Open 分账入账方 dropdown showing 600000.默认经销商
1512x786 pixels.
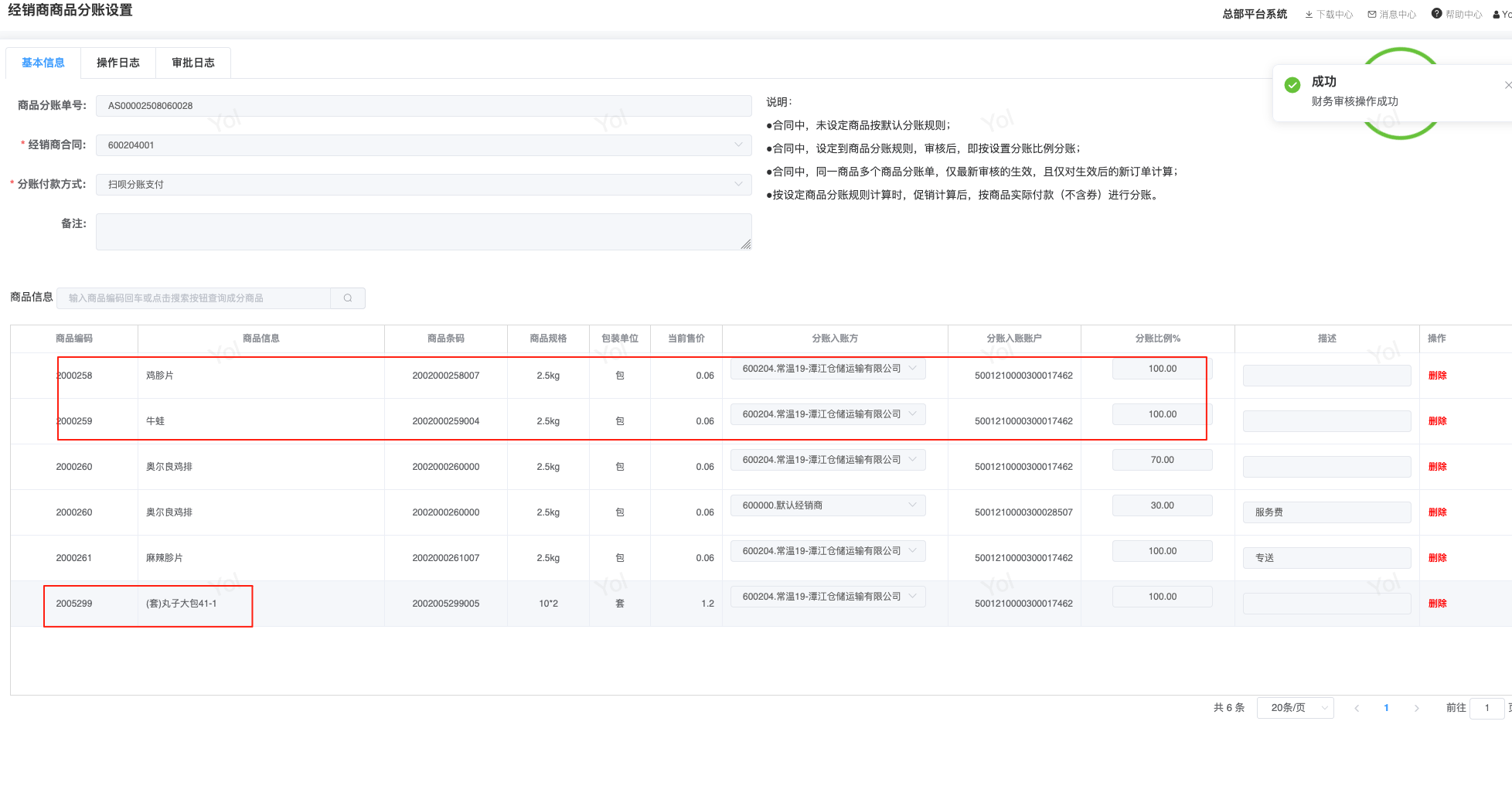click(x=827, y=505)
